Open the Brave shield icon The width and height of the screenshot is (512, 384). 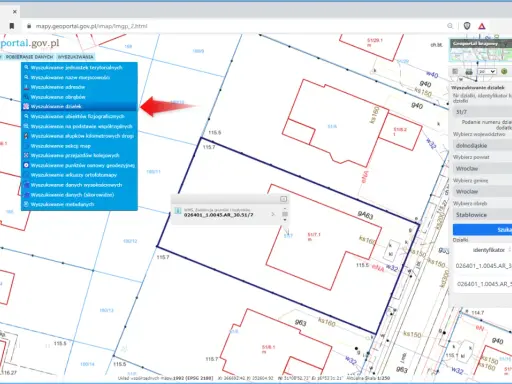[x=467, y=26]
